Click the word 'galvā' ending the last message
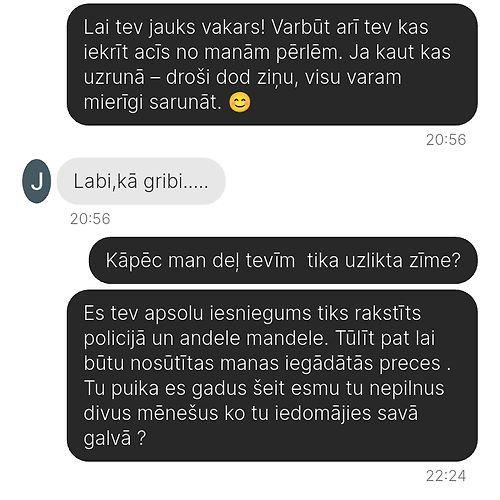The height and width of the screenshot is (500, 500). 107,439
